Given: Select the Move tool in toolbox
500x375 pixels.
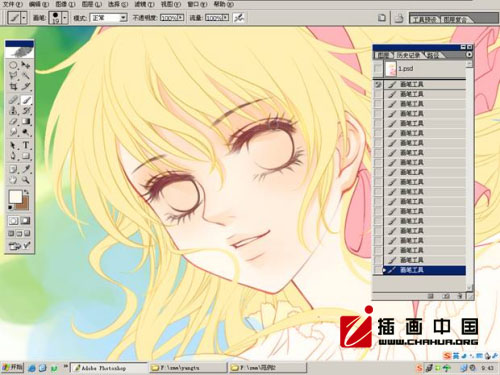Looking at the screenshot, I should click(26, 65).
